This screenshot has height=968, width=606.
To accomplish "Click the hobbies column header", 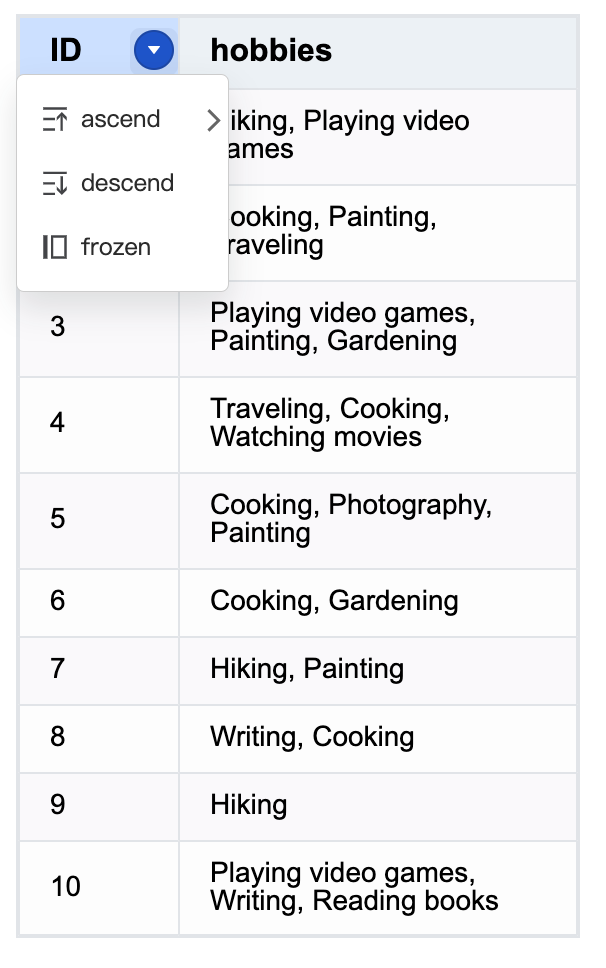I will pyautogui.click(x=378, y=52).
